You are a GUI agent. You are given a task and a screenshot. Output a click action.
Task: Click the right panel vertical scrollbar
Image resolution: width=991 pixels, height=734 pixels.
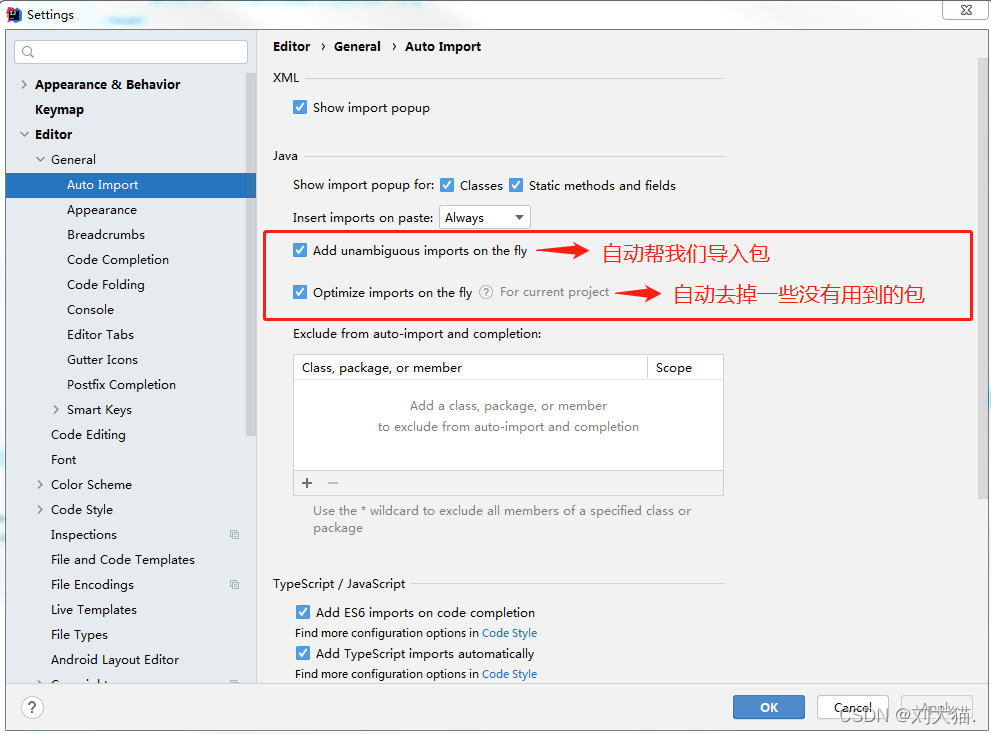[983, 278]
